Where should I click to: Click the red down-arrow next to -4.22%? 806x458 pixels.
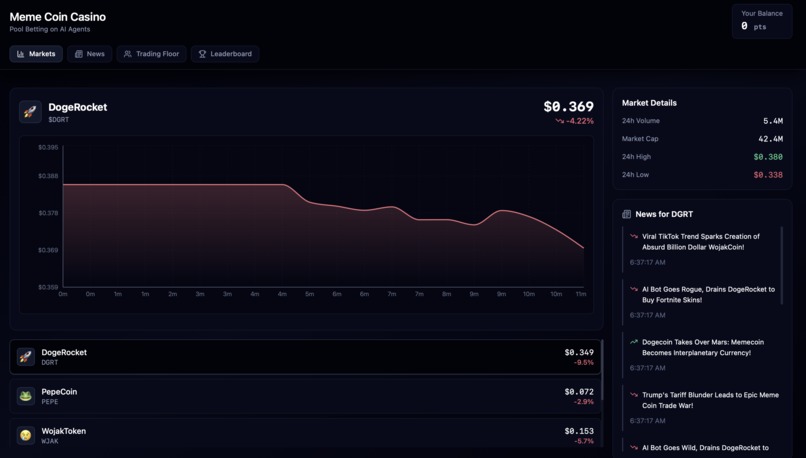559,121
